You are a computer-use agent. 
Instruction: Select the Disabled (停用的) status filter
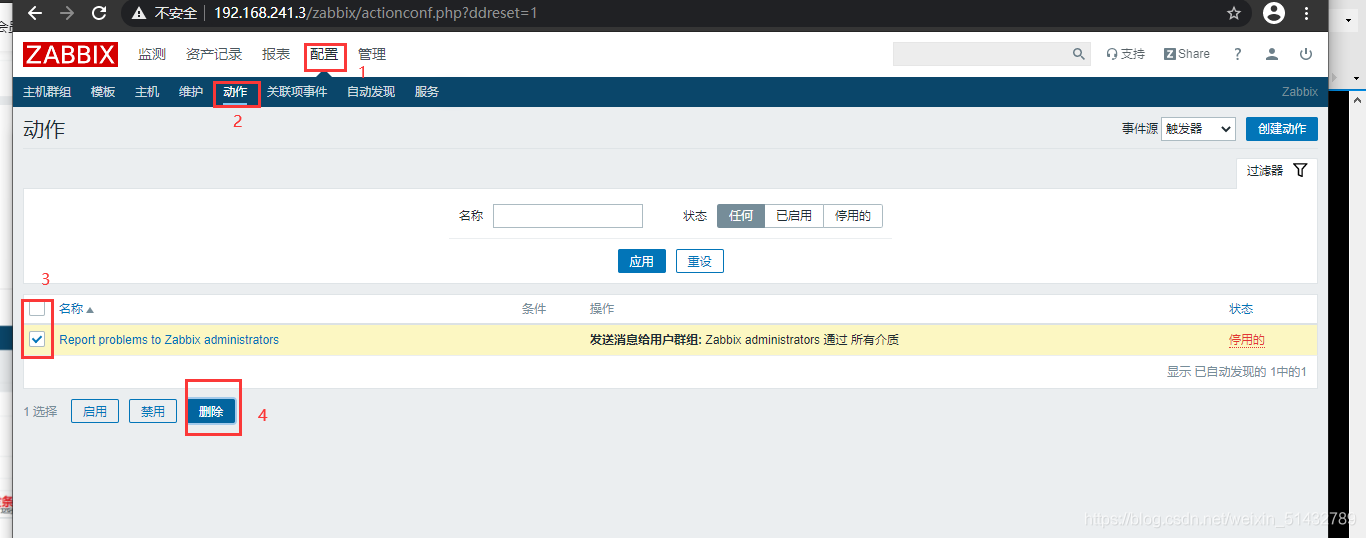pyautogui.click(x=853, y=216)
